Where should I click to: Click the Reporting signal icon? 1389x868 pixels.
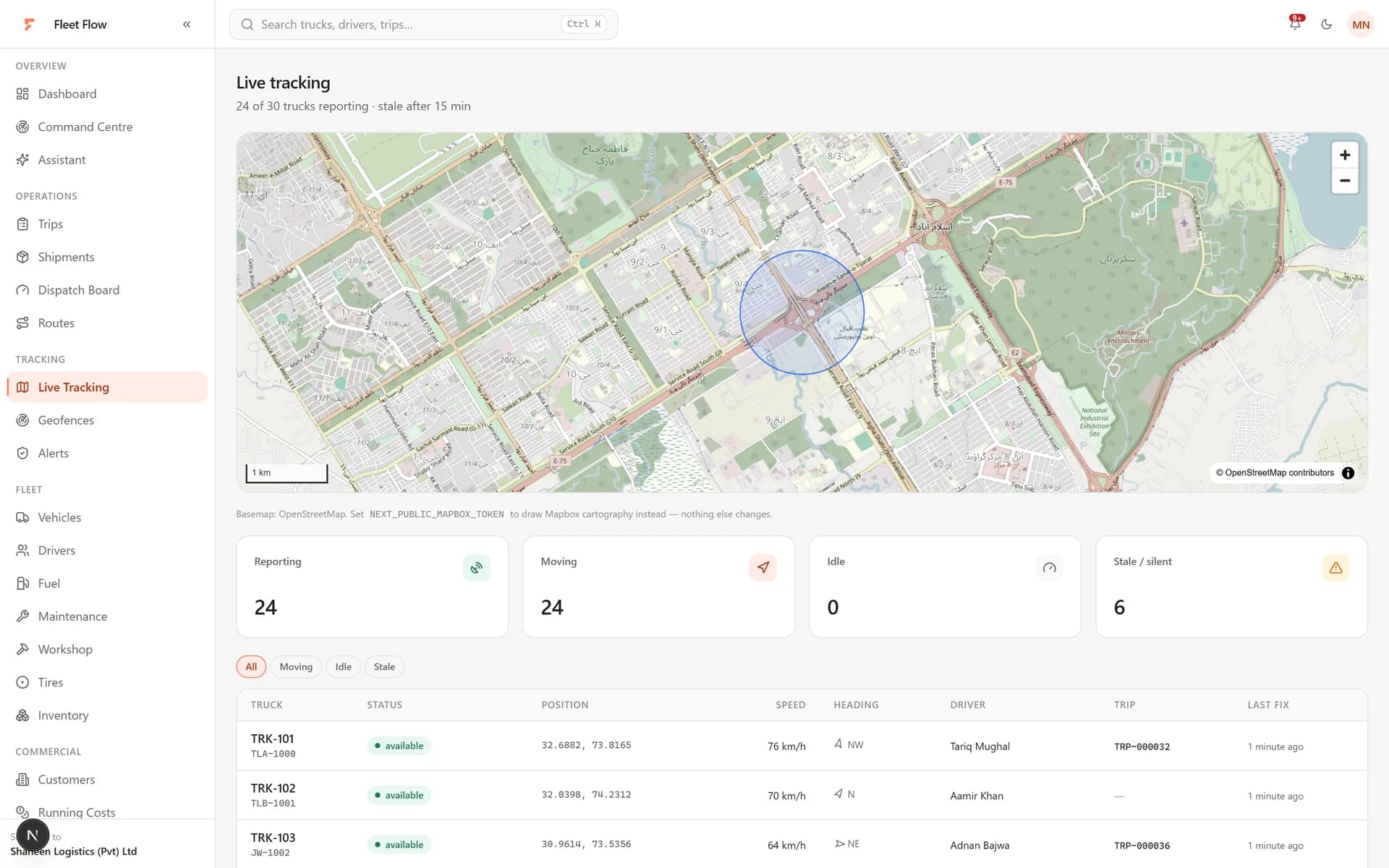pyautogui.click(x=476, y=568)
